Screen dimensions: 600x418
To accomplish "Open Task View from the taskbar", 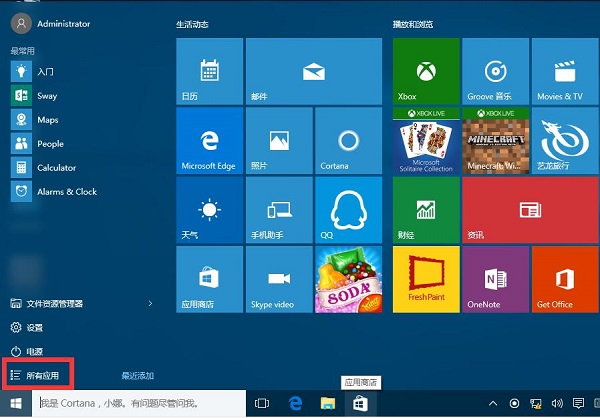I will tap(262, 403).
